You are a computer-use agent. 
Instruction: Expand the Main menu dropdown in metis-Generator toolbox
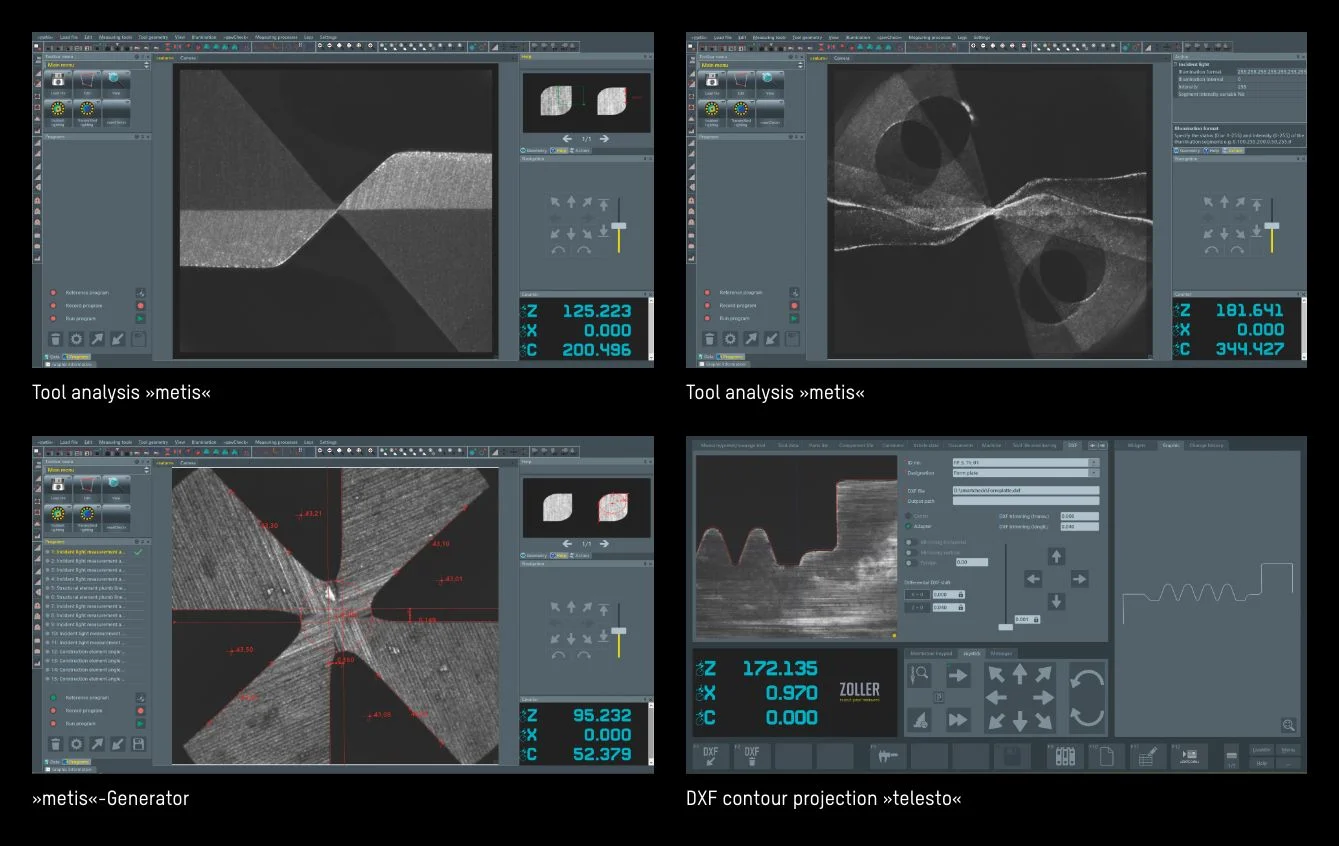[x=145, y=469]
